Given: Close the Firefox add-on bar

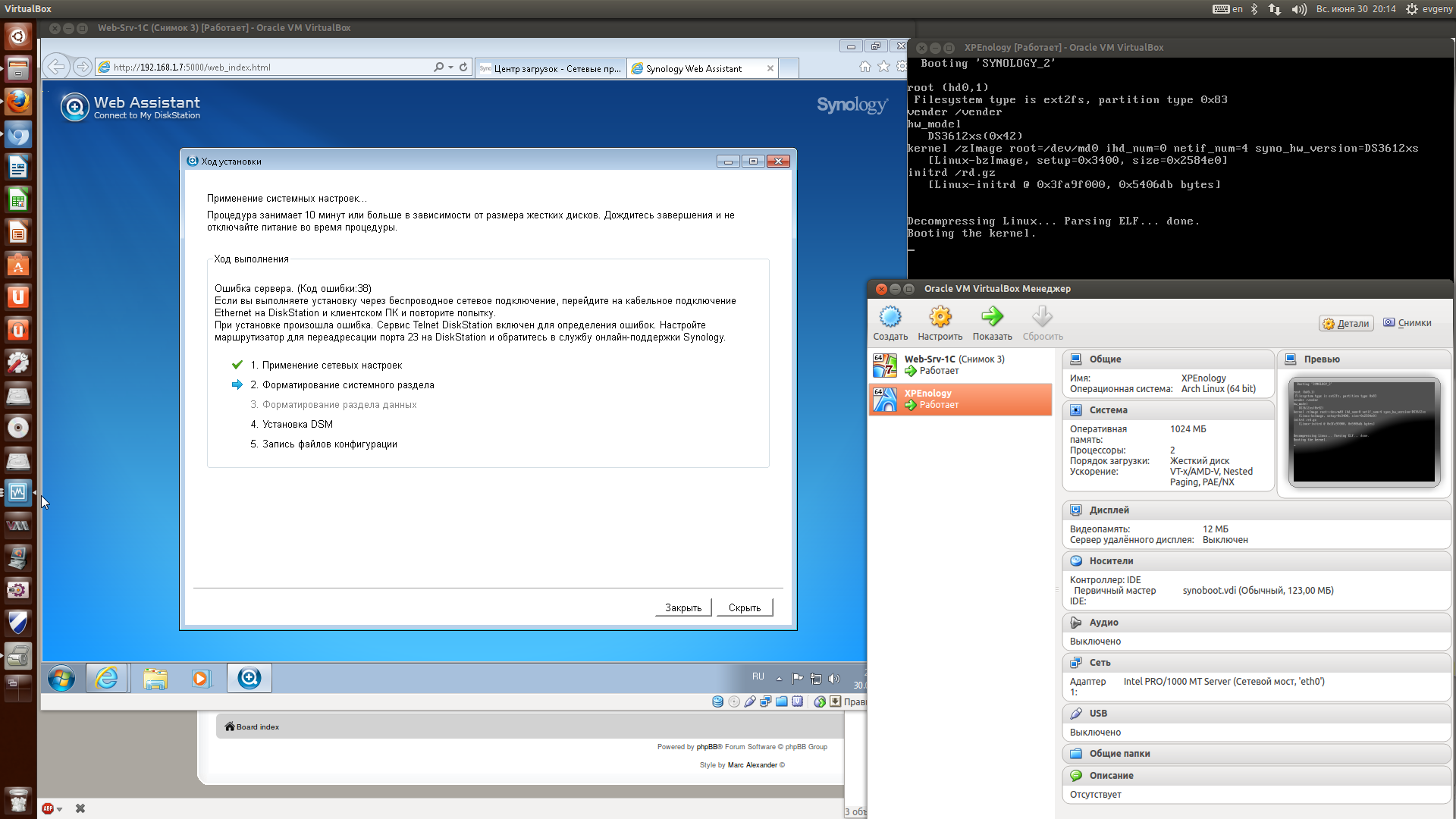Looking at the screenshot, I should click(80, 808).
